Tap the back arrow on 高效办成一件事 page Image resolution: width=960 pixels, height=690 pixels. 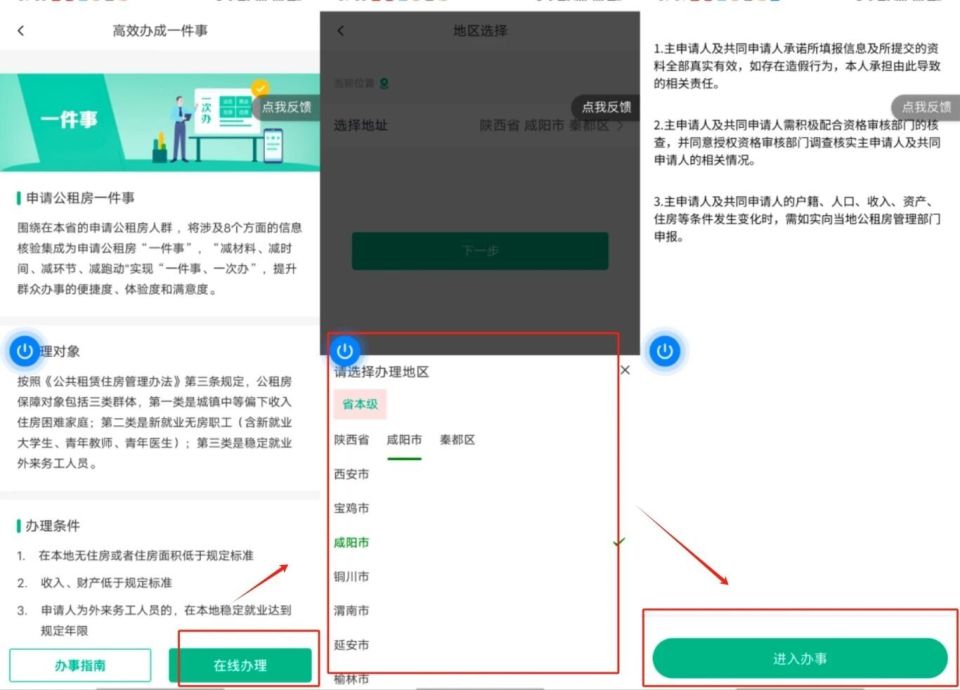(22, 31)
